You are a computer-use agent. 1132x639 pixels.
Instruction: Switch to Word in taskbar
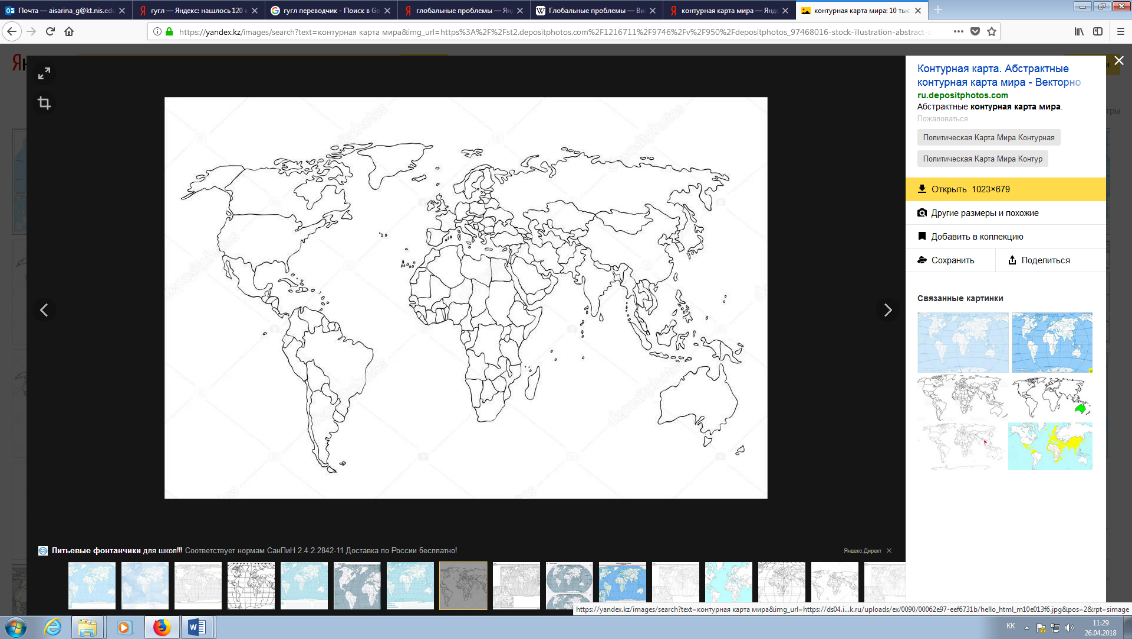[196, 627]
